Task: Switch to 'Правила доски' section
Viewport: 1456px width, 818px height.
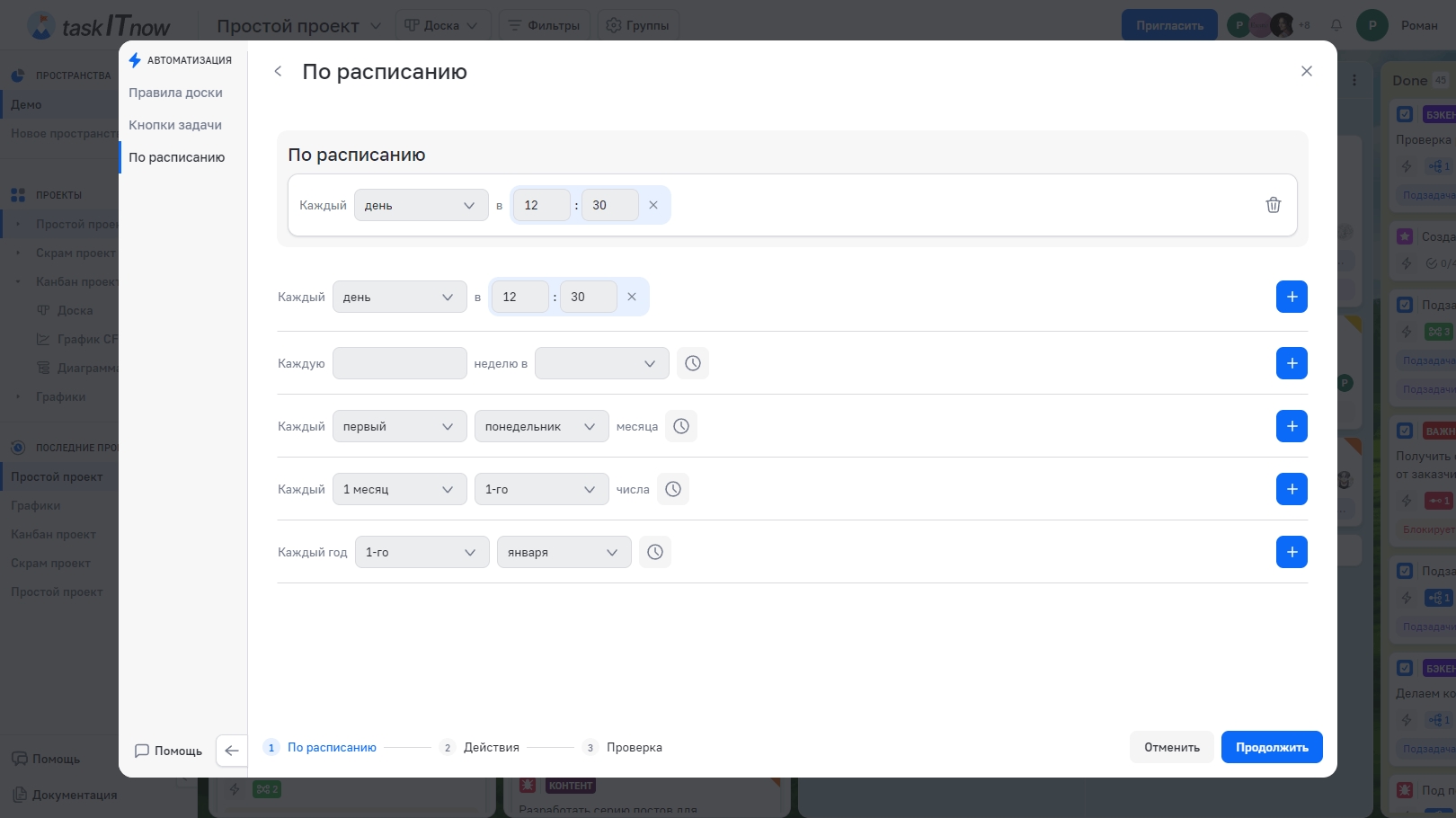Action: [175, 93]
